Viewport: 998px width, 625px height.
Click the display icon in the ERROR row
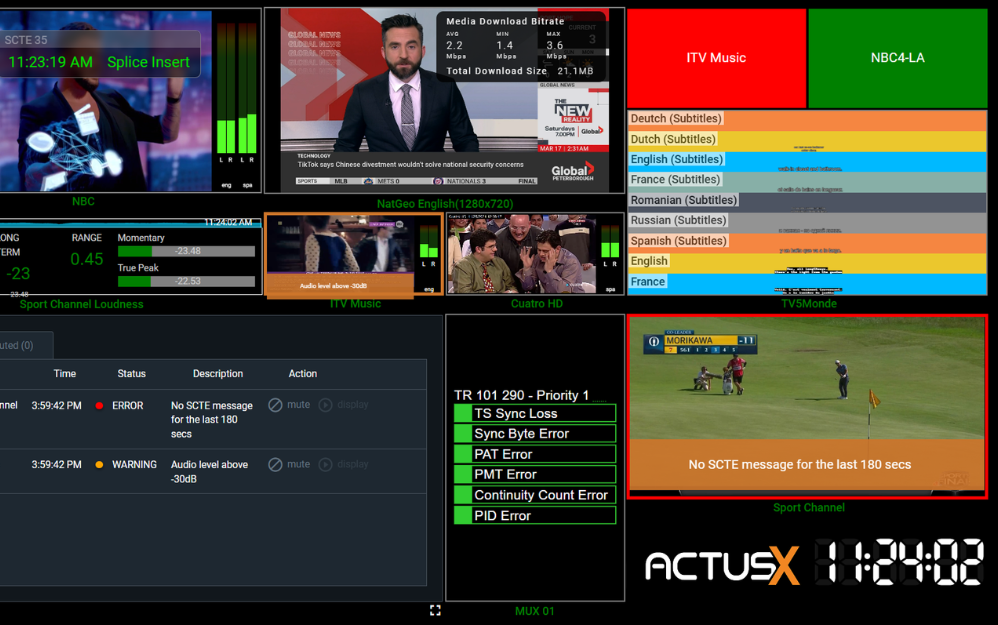[325, 405]
